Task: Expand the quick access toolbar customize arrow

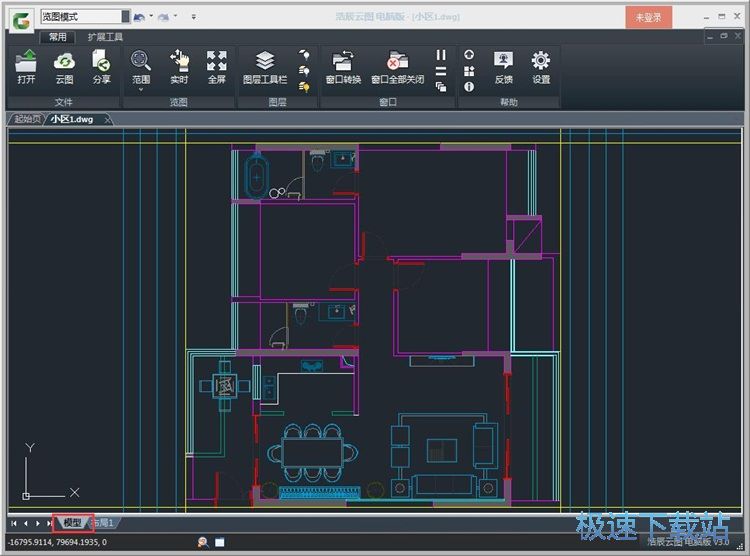Action: (194, 16)
